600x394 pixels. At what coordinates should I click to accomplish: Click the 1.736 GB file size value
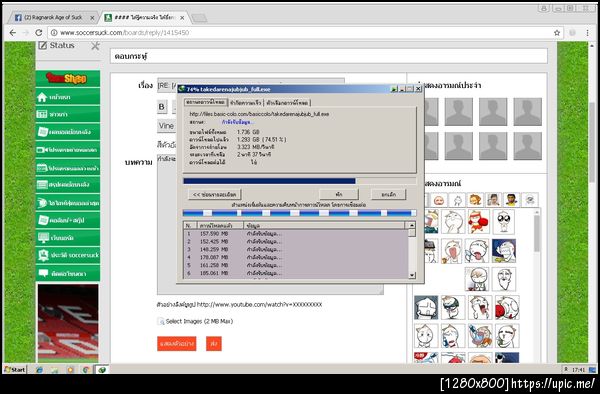(248, 132)
